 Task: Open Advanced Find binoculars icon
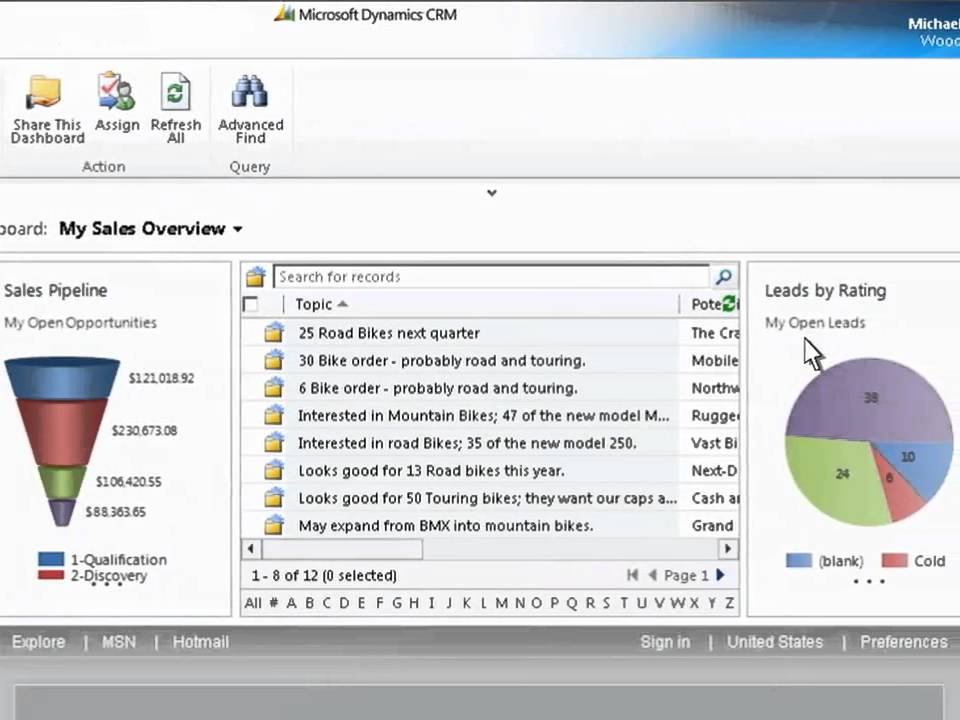coord(250,92)
